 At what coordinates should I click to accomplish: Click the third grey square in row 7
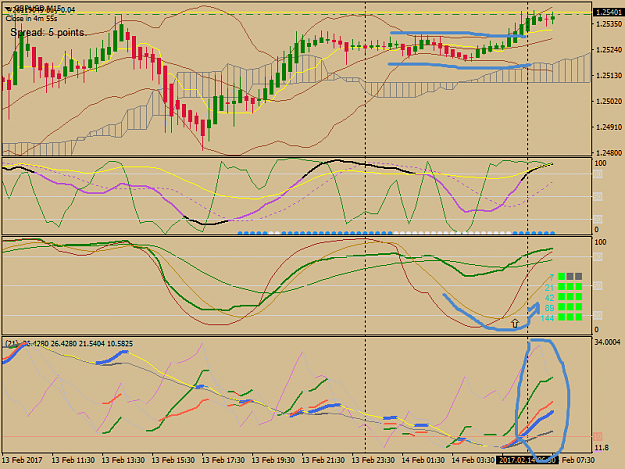[578, 277]
